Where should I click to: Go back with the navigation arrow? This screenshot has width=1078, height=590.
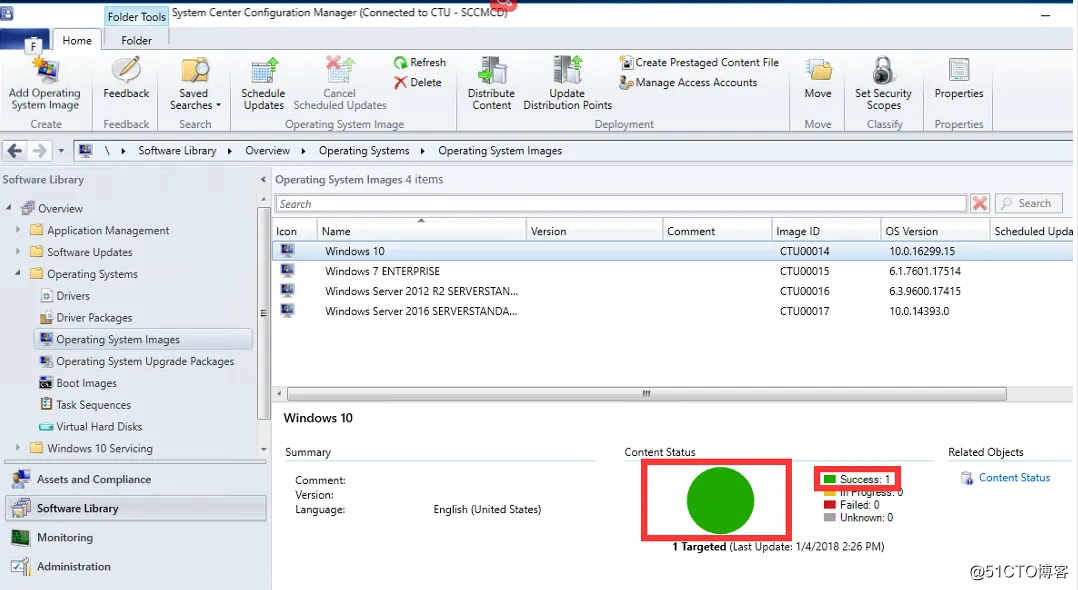click(15, 151)
